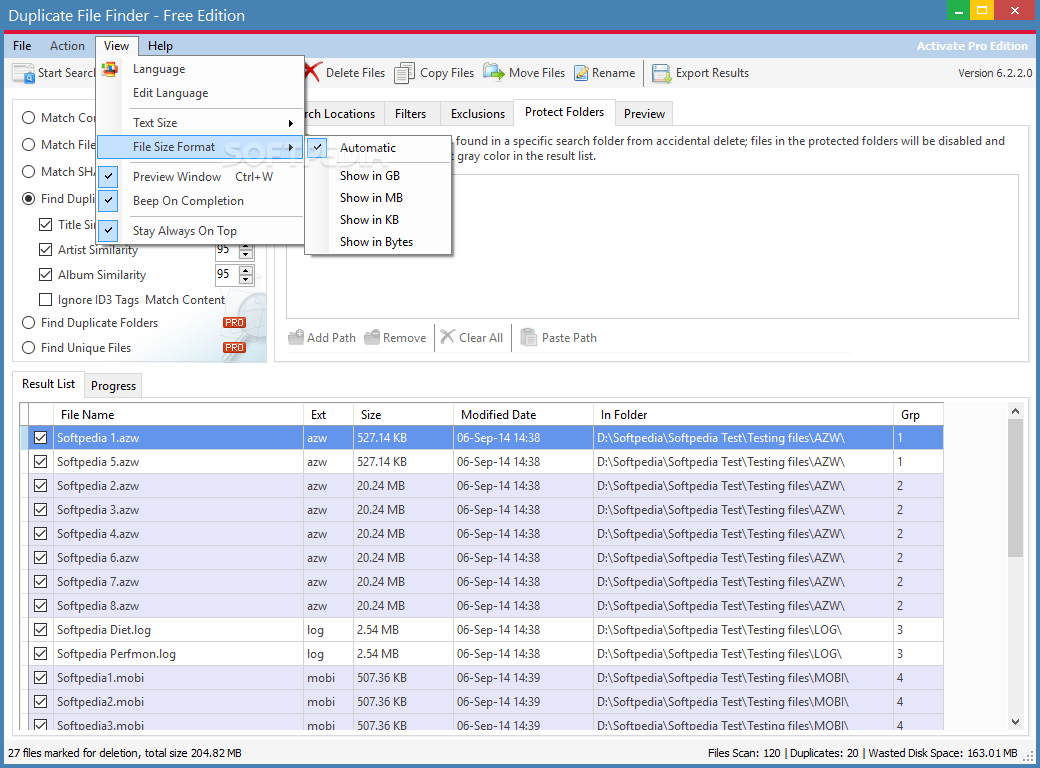Sort results by Ext column
1040x768 pixels.
(x=328, y=415)
